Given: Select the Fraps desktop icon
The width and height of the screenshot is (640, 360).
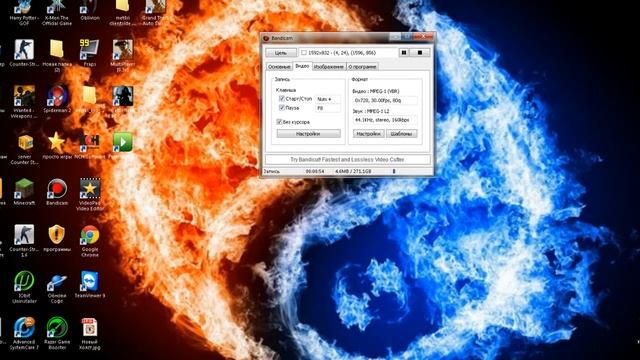Looking at the screenshot, I should 89,53.
